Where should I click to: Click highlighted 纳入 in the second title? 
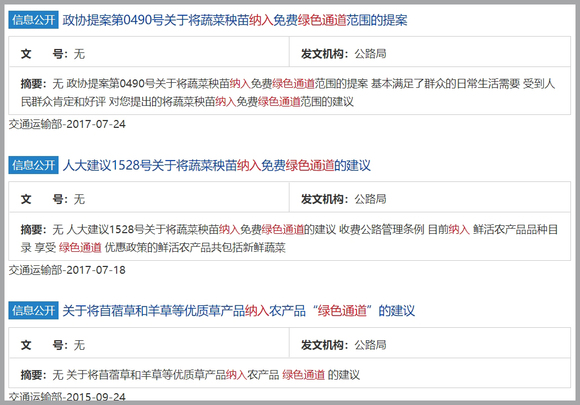tap(249, 165)
